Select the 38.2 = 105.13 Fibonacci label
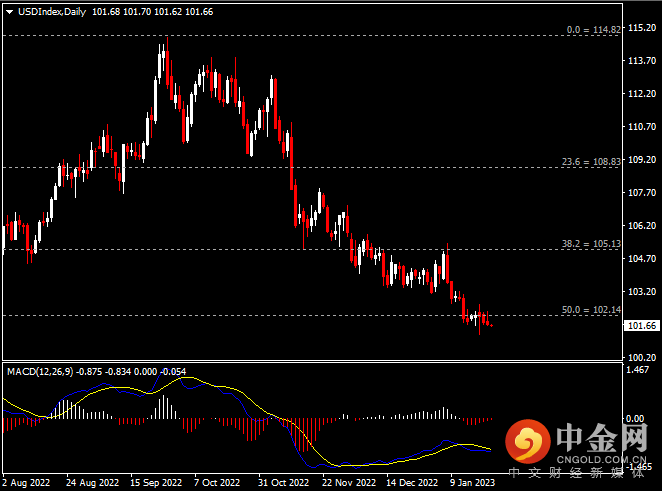The height and width of the screenshot is (491, 662). pos(591,244)
